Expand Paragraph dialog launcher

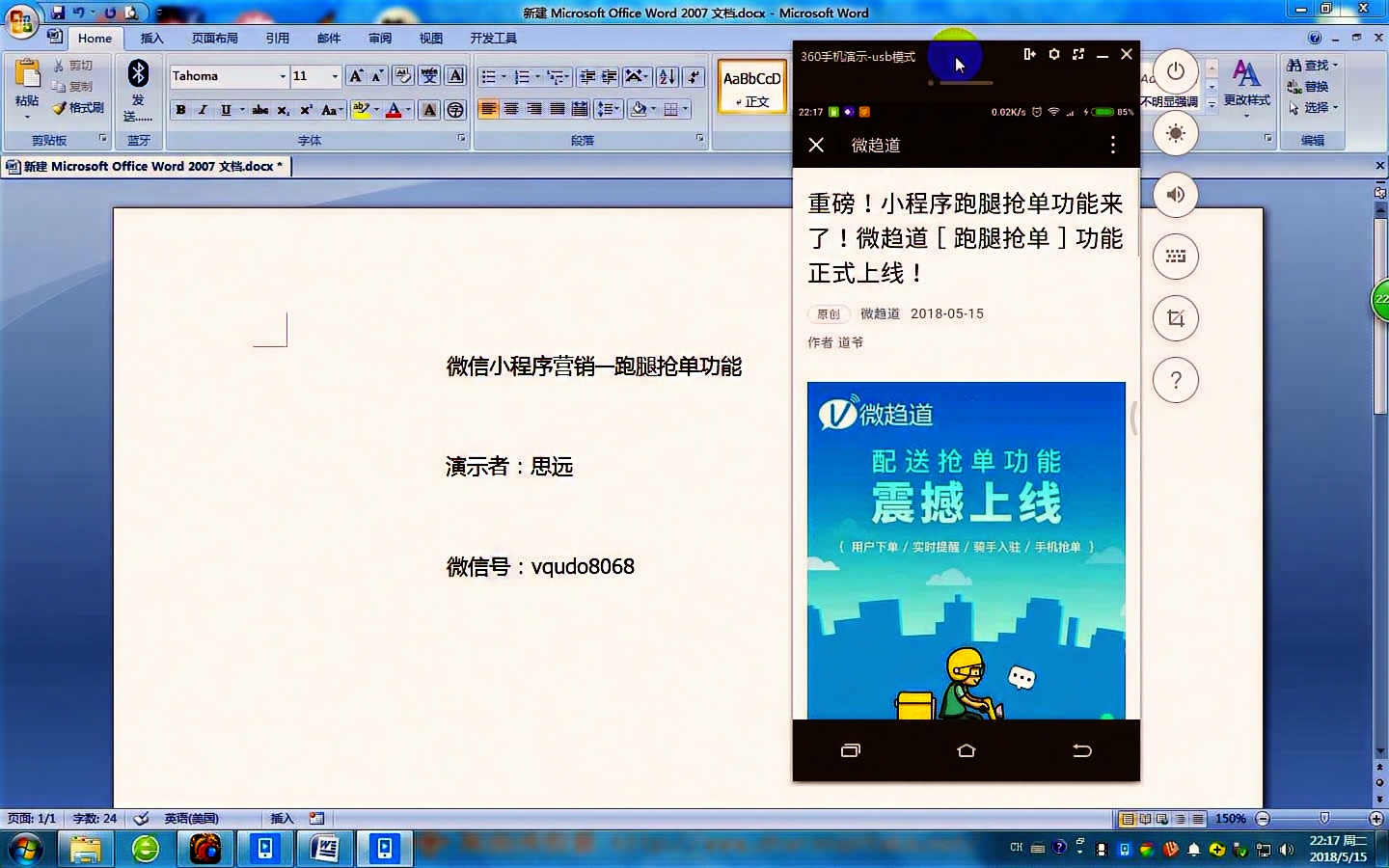pyautogui.click(x=700, y=139)
